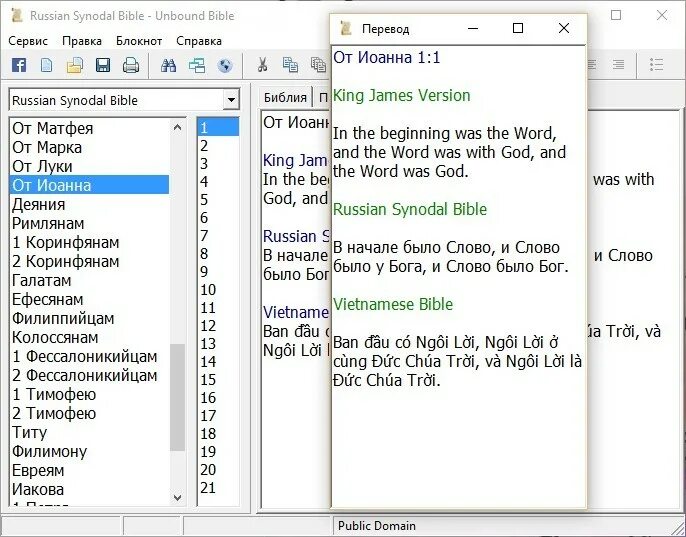Click the copy verses icon beside the Перевод window

(x=318, y=65)
